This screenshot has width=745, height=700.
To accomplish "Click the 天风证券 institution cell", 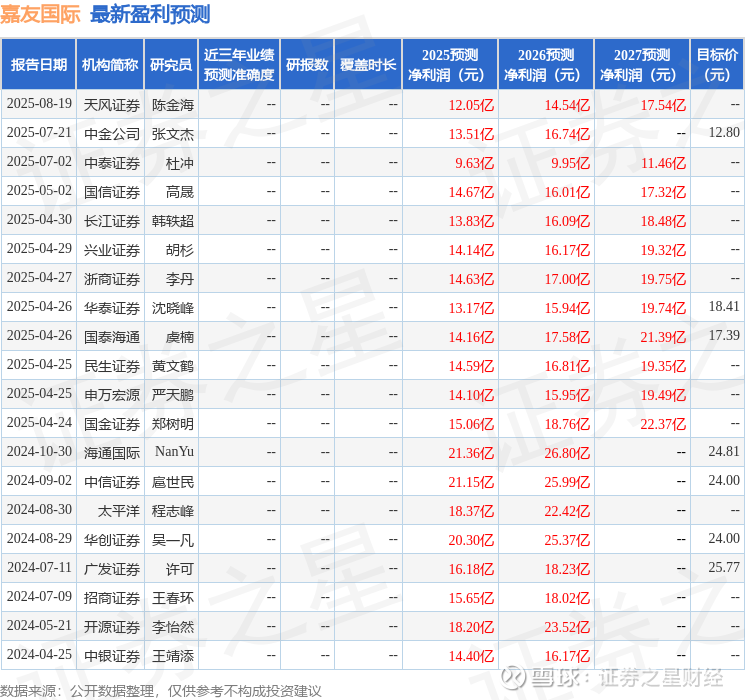I will [x=112, y=105].
